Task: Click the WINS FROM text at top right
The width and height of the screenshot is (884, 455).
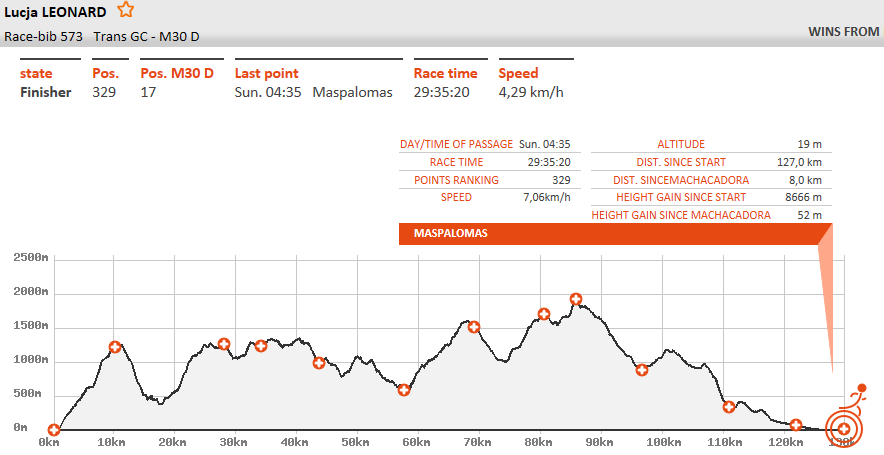Action: [x=843, y=32]
